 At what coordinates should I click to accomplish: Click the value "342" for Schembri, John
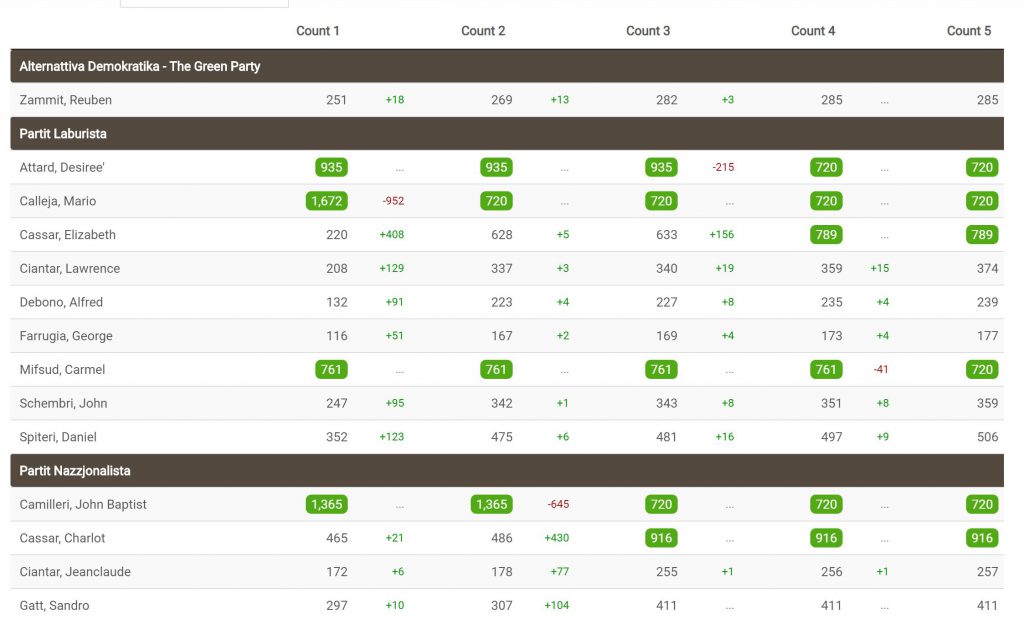tap(502, 404)
